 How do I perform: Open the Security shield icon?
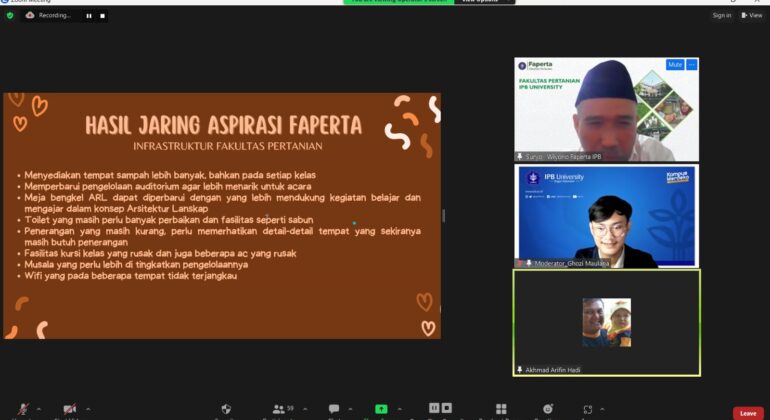pos(227,409)
